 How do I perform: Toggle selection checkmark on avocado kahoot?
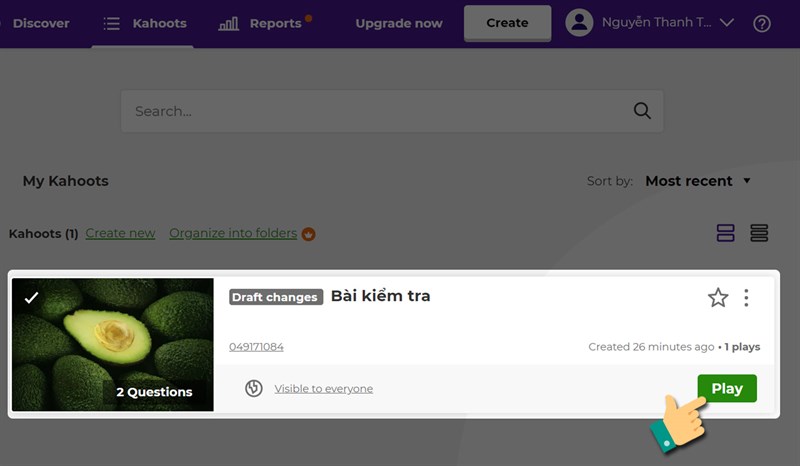pyautogui.click(x=31, y=297)
